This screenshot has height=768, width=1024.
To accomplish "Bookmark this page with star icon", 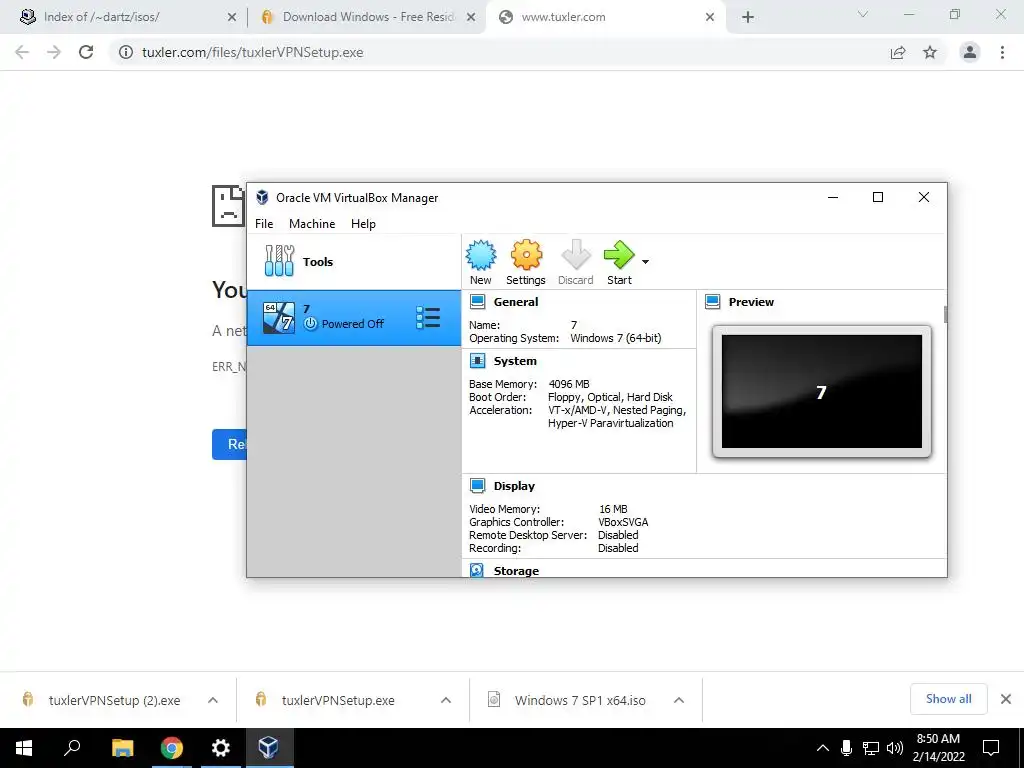I will 930,52.
